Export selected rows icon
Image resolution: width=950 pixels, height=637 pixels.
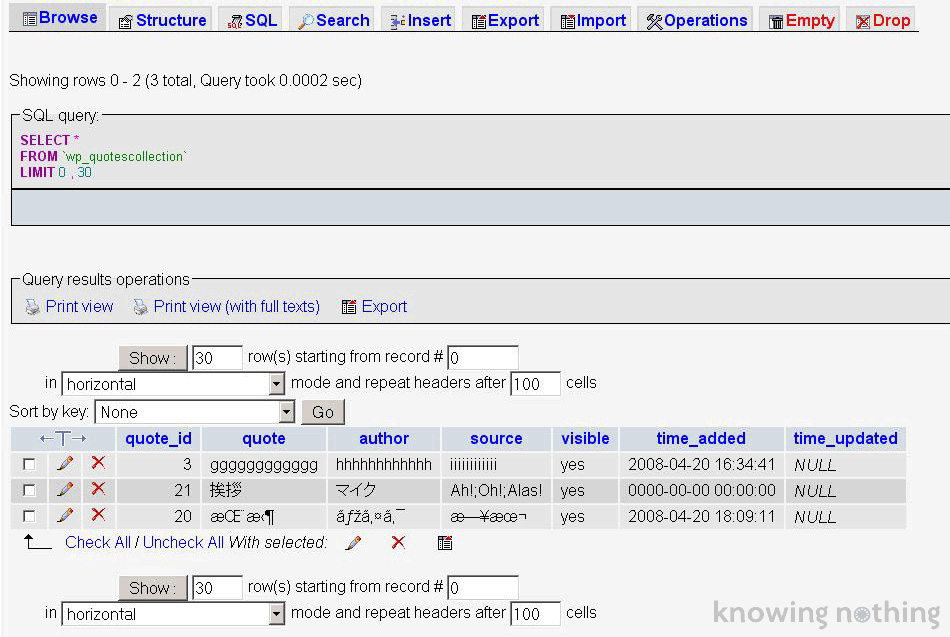click(x=445, y=543)
